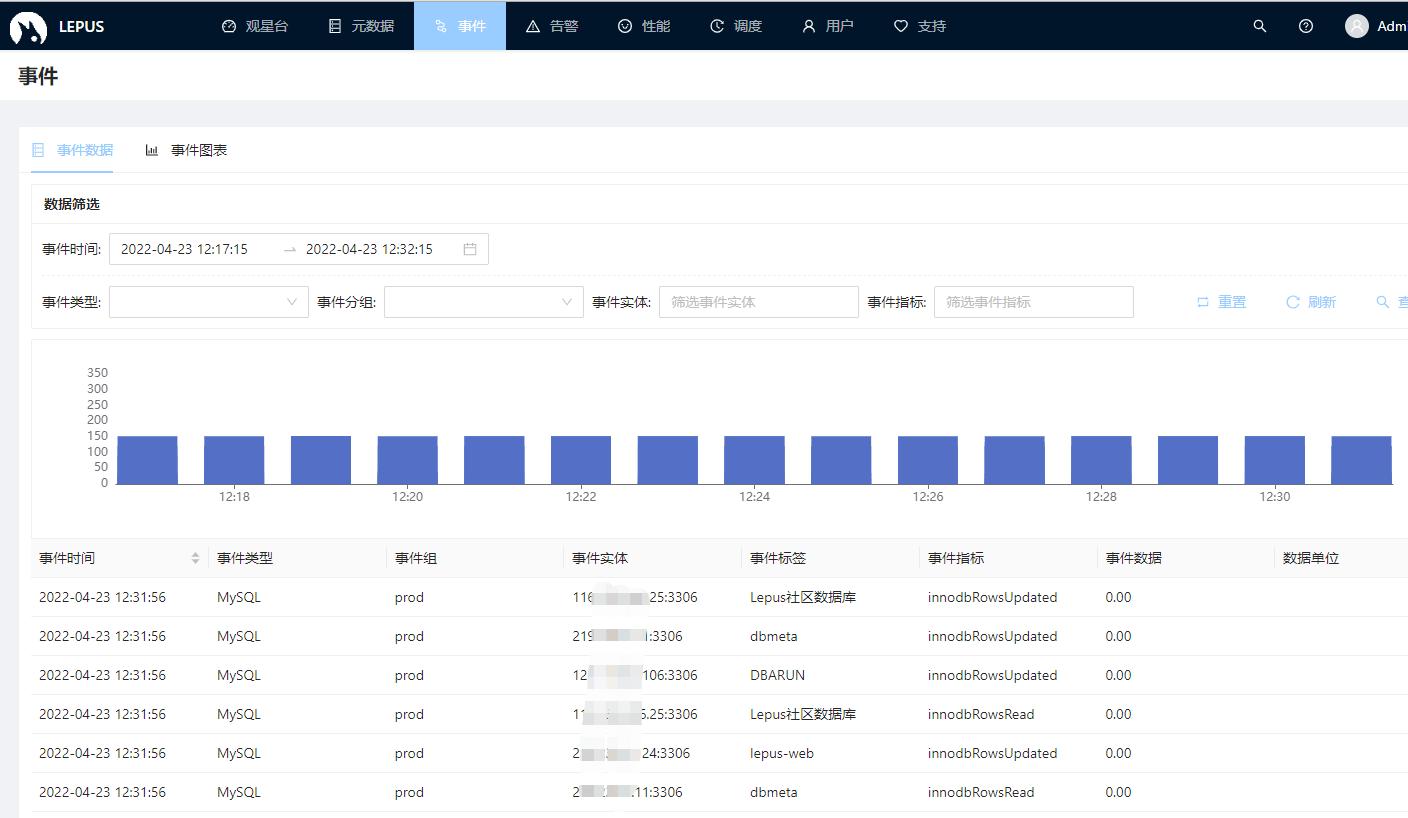Viewport: 1408px width, 818px height.
Task: Open the 用户 users menu
Action: [x=828, y=26]
